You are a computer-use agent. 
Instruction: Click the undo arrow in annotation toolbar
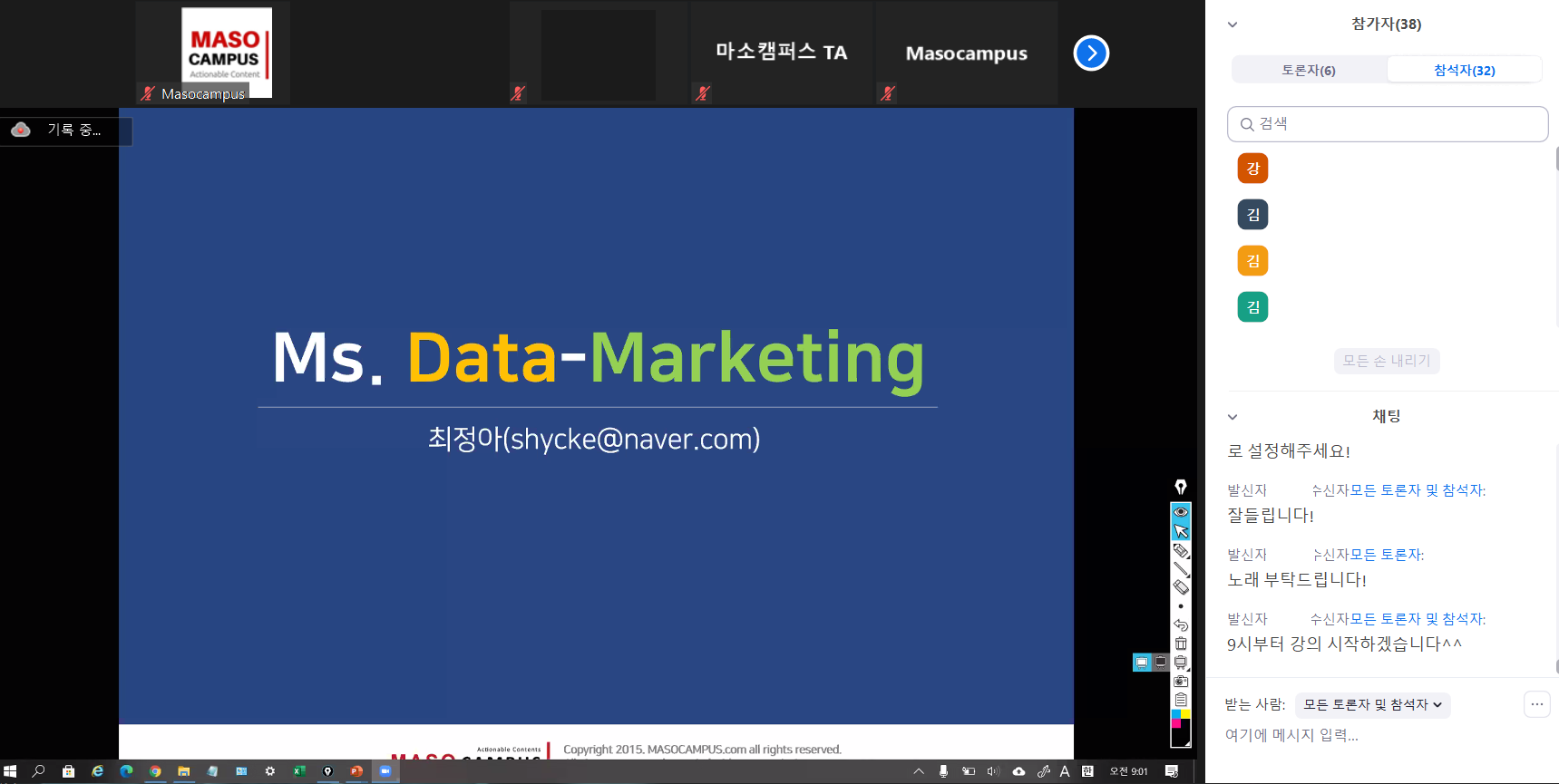point(1181,624)
